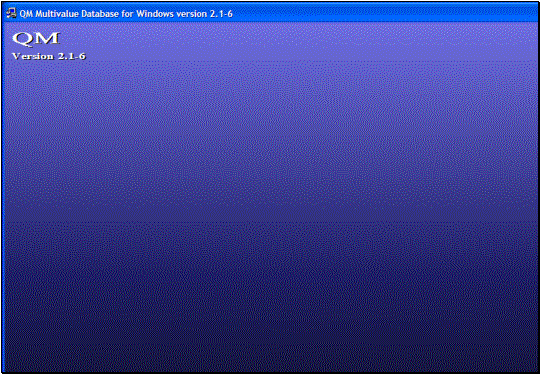The image size is (540, 374).
Task: Click the '2.1-6' version number in title bar
Action: [221, 14]
